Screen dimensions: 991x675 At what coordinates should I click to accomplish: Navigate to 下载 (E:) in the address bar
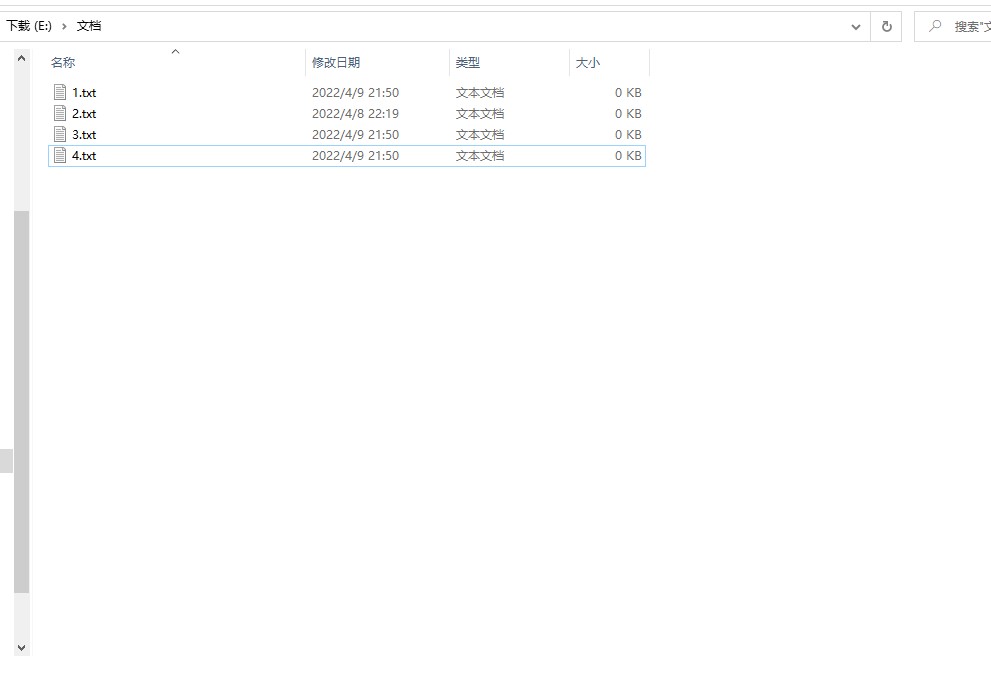29,26
